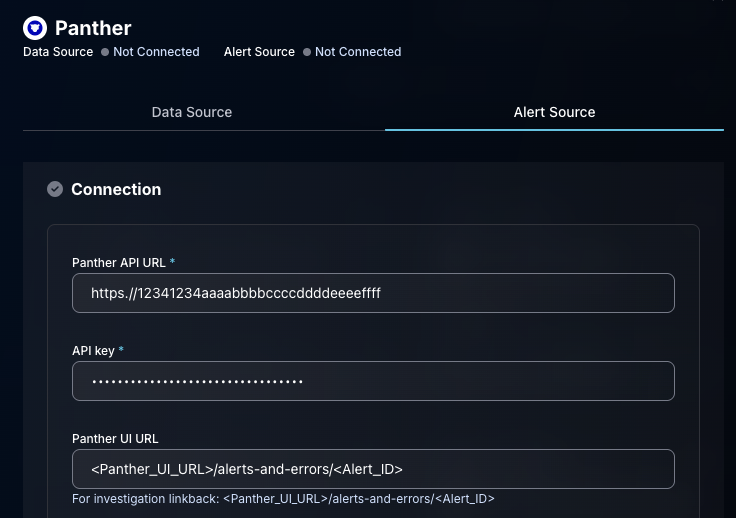The height and width of the screenshot is (518, 736).
Task: Click the Panther logo icon
Action: (x=35, y=28)
